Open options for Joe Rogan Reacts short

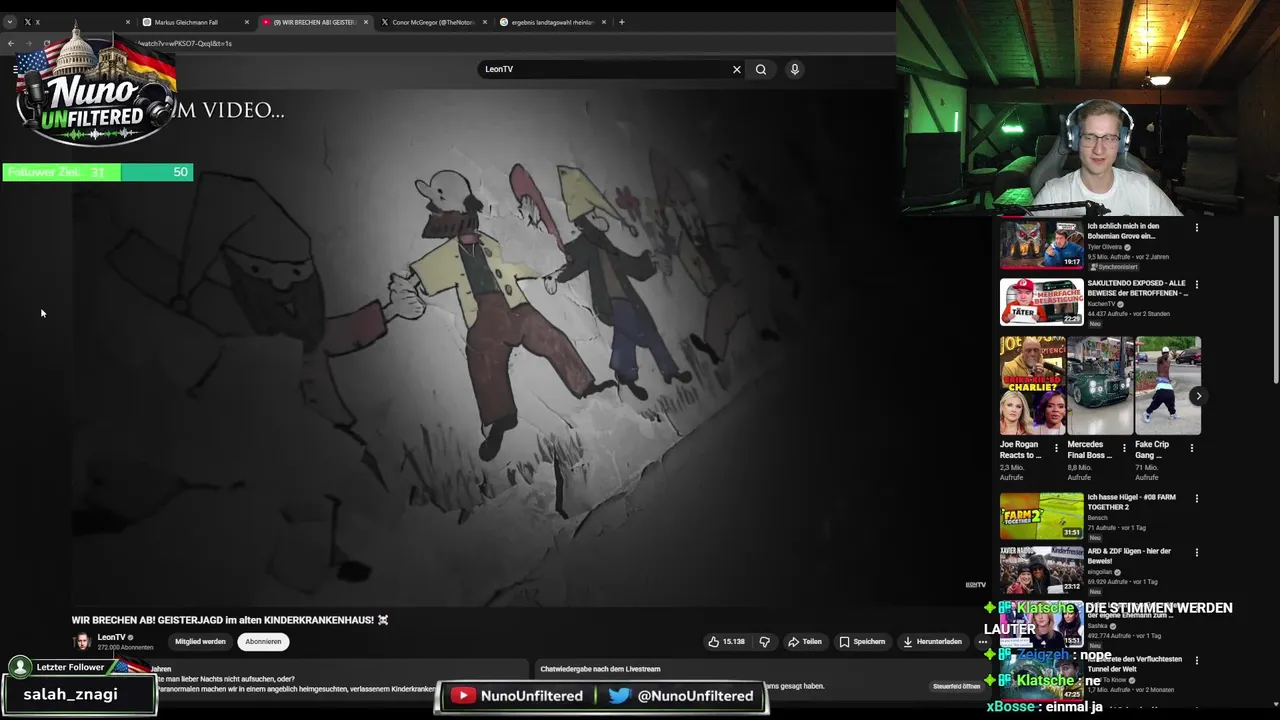click(1056, 448)
